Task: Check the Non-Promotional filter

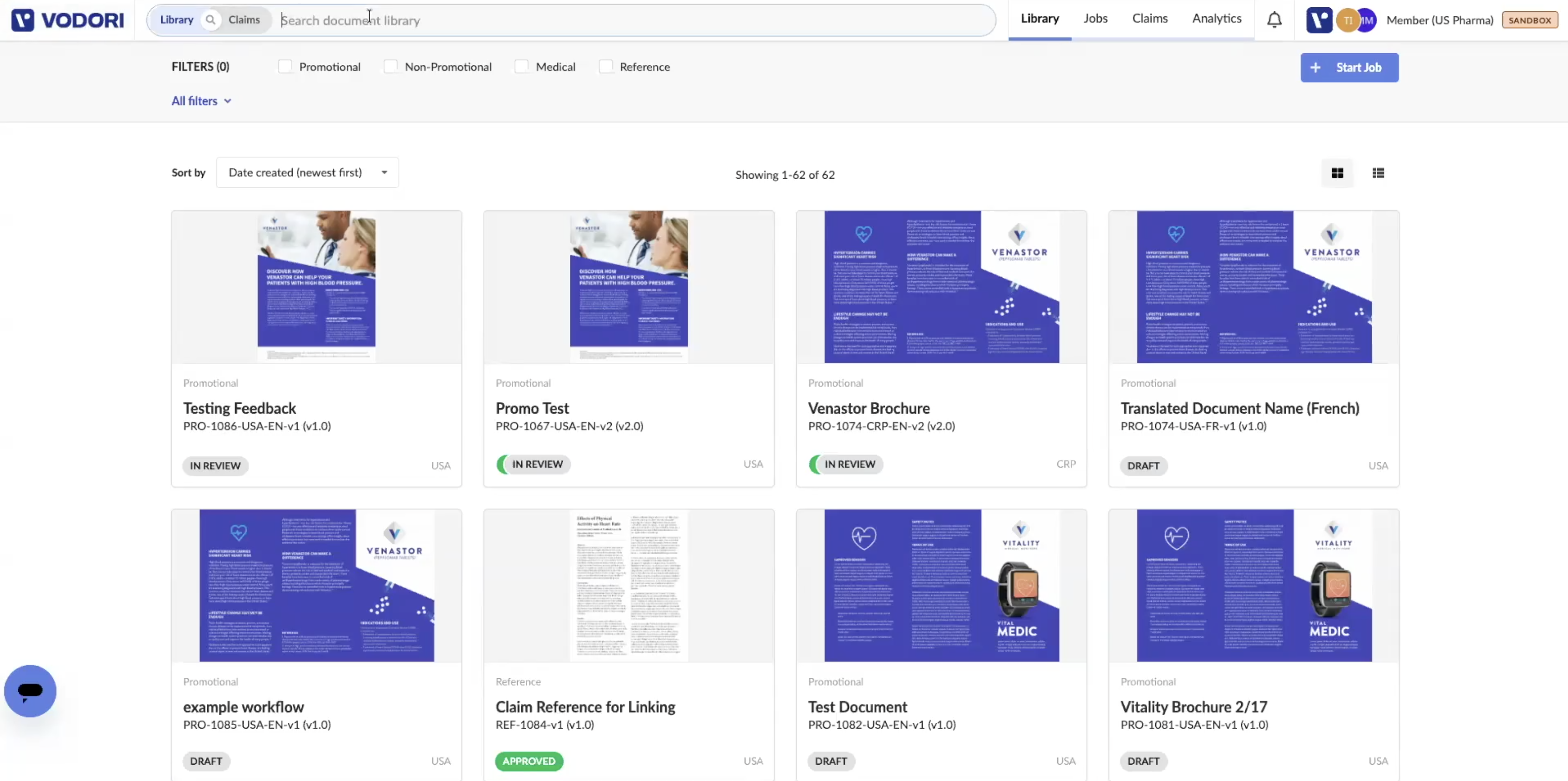Action: pyautogui.click(x=391, y=66)
